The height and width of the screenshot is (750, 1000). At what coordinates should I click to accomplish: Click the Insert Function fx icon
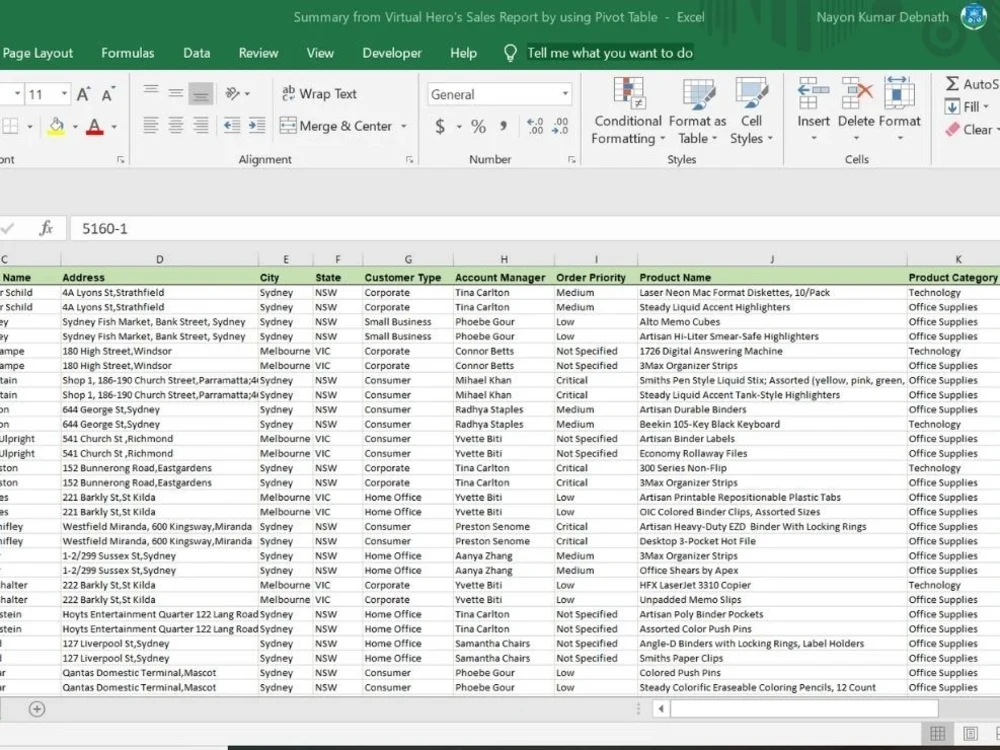46,228
